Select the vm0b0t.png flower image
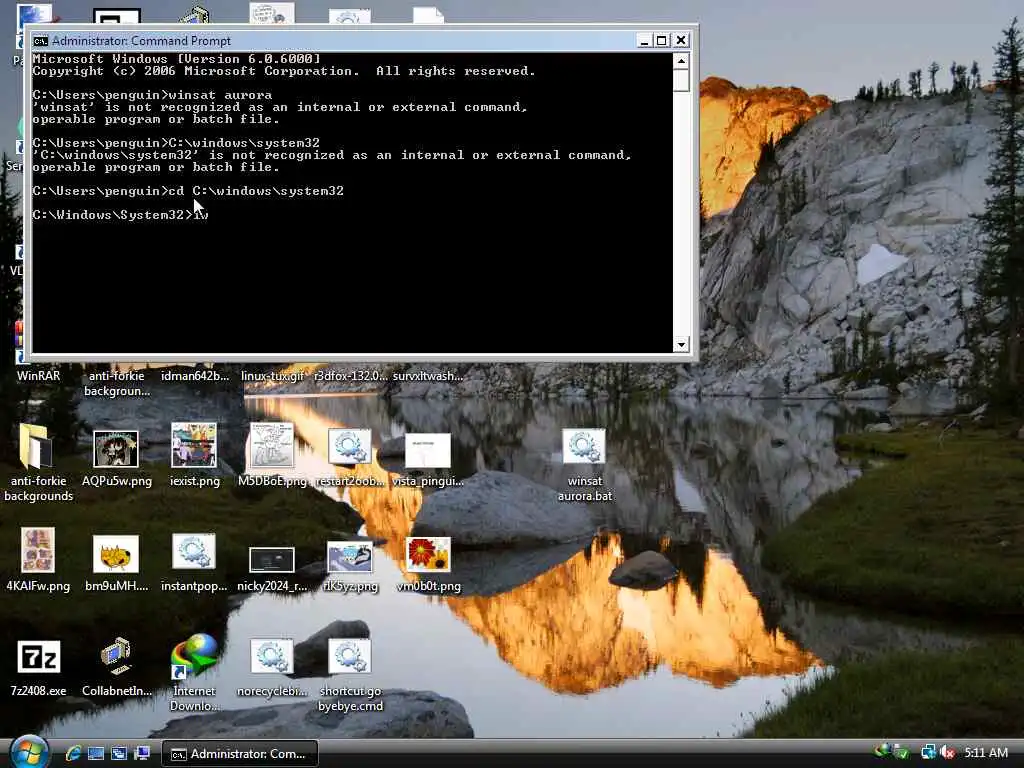1024x768 pixels. tap(428, 564)
